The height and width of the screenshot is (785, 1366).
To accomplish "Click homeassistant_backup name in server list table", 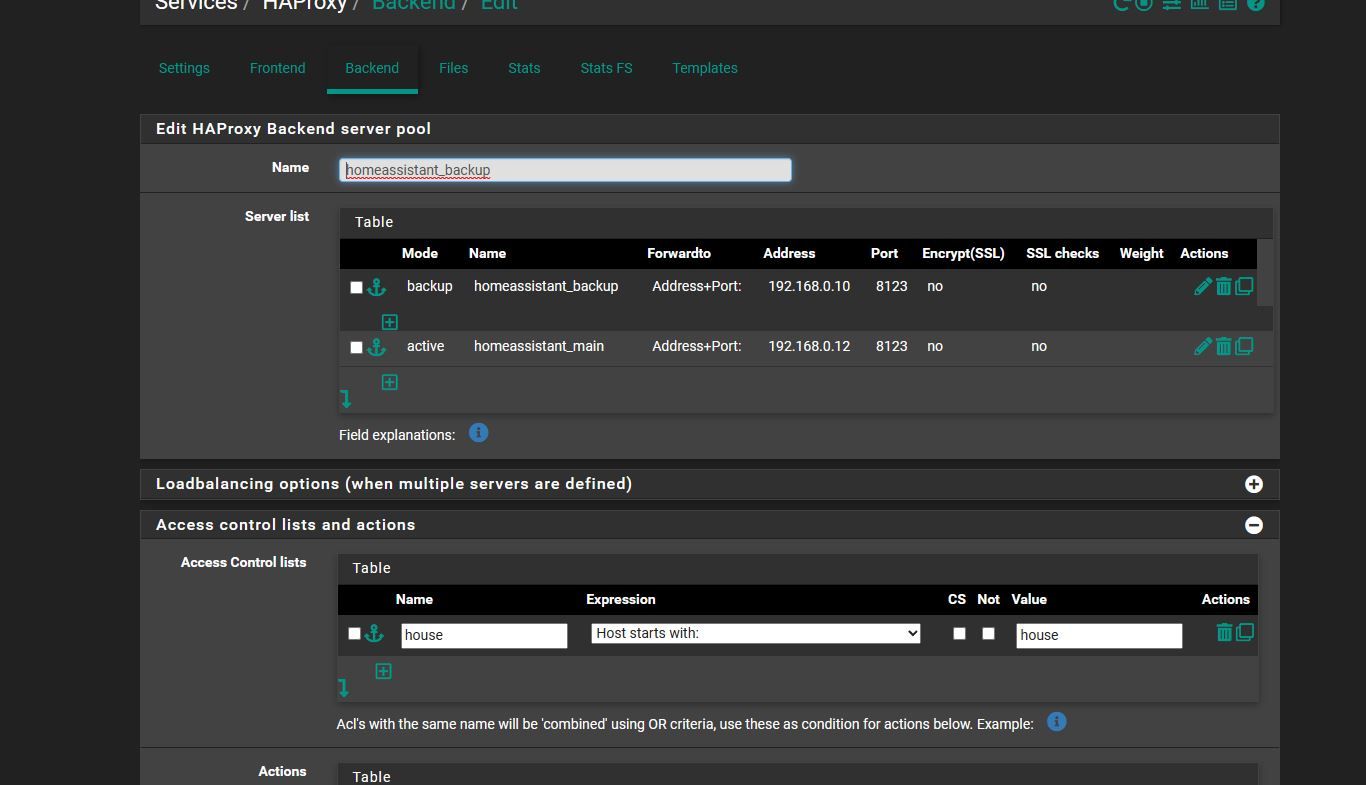I will (546, 286).
